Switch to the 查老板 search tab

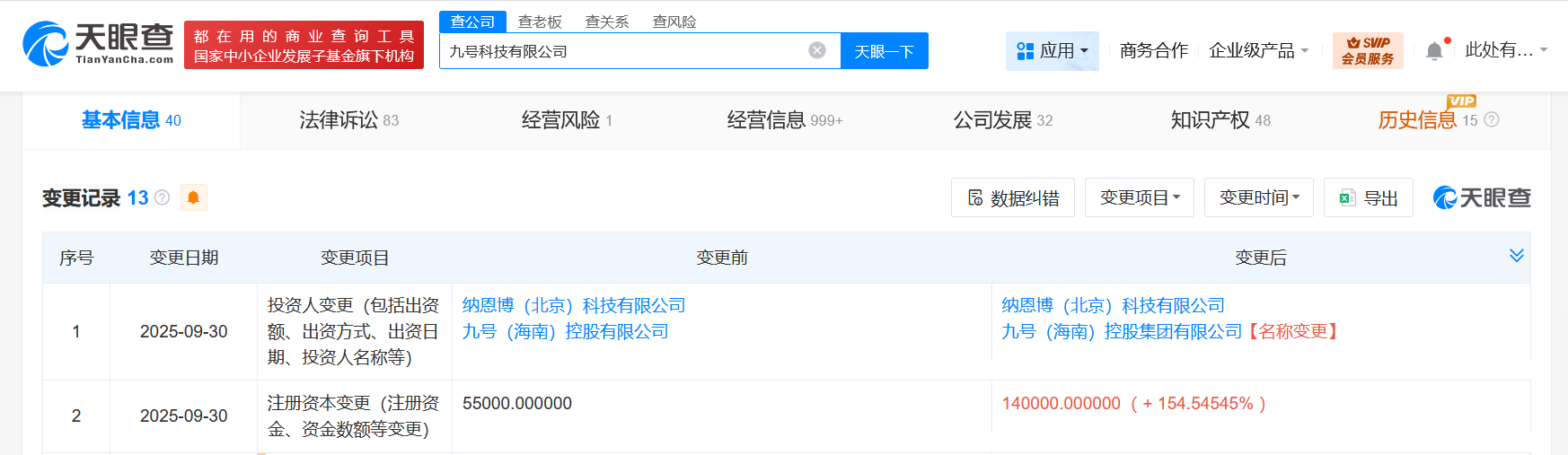540,22
